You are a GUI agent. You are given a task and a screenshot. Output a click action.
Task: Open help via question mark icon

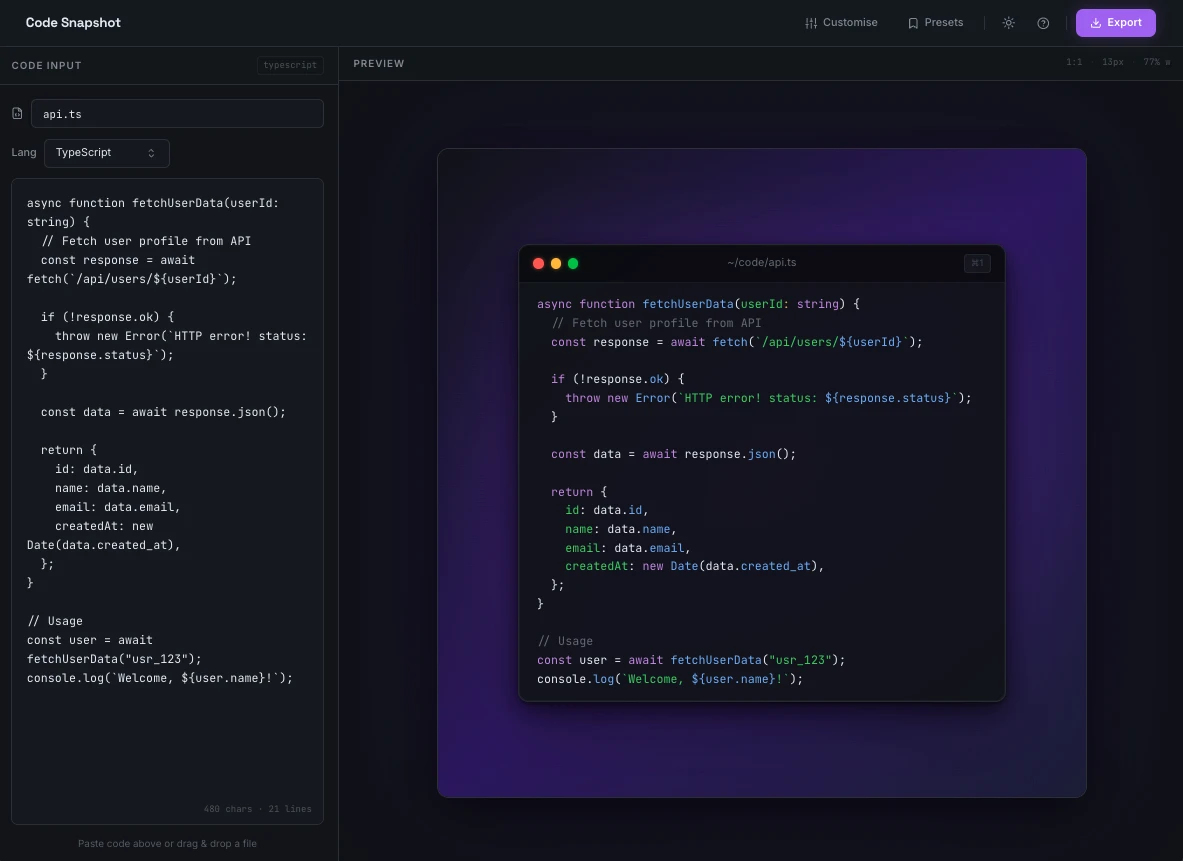pyautogui.click(x=1043, y=23)
